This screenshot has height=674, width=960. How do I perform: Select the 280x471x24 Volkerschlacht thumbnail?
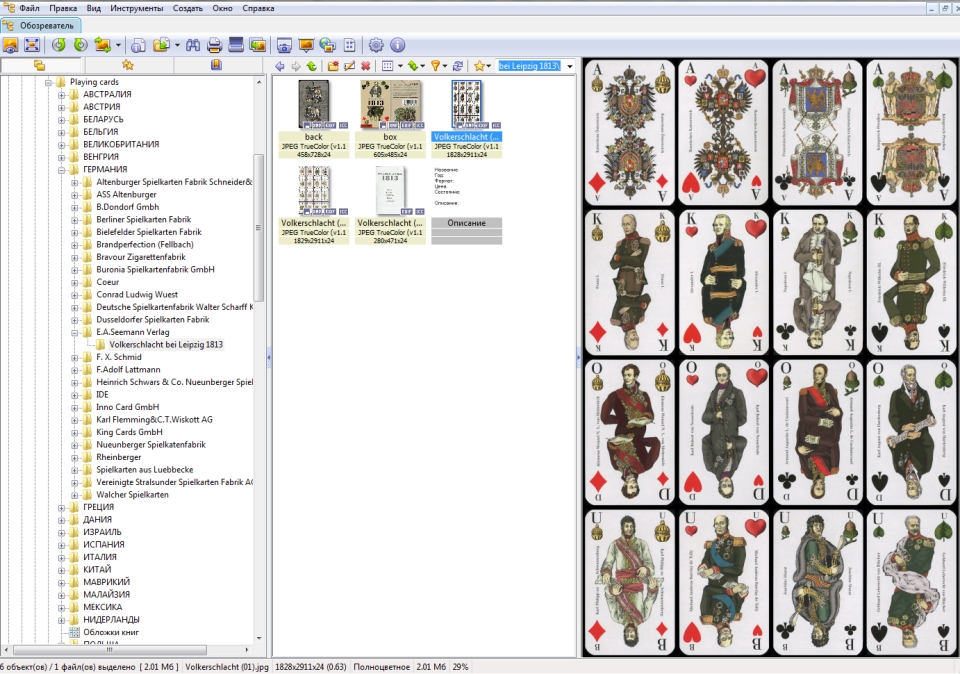pyautogui.click(x=390, y=204)
